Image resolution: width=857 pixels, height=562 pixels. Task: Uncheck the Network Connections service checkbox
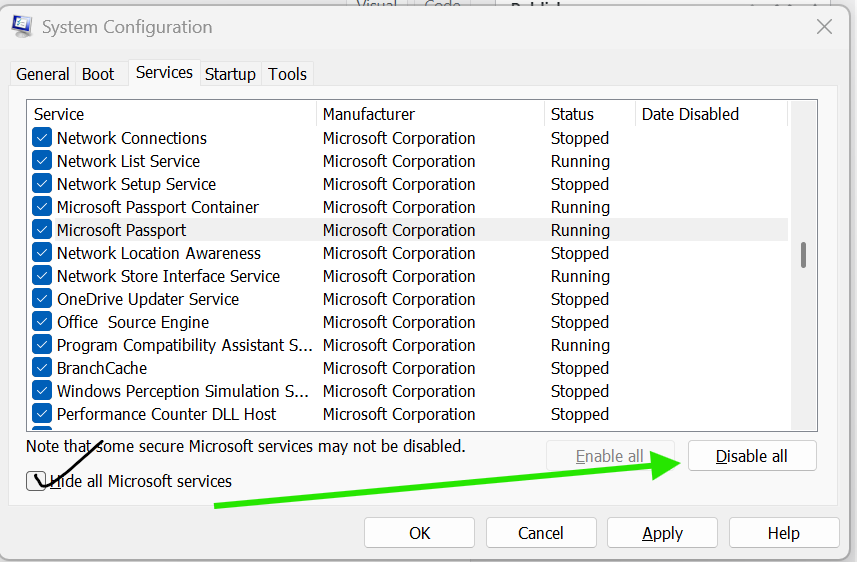pyautogui.click(x=42, y=138)
